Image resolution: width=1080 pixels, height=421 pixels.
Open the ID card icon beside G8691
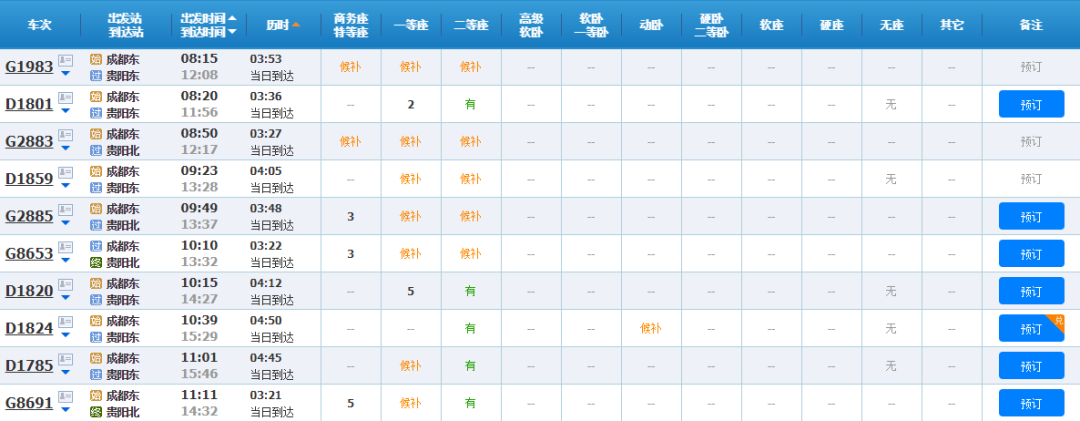pyautogui.click(x=65, y=396)
